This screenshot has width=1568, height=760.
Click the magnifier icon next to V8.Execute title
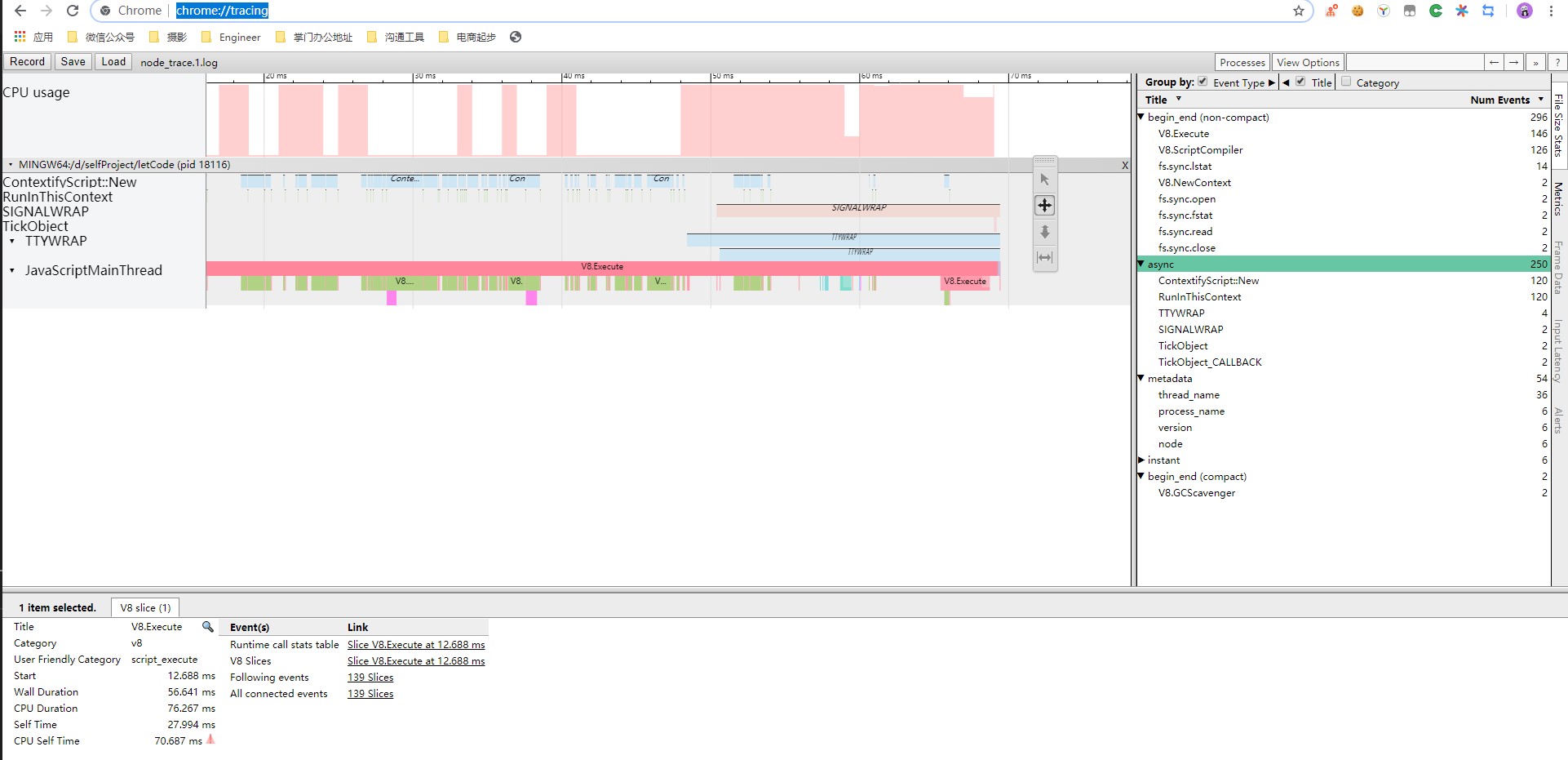point(208,627)
